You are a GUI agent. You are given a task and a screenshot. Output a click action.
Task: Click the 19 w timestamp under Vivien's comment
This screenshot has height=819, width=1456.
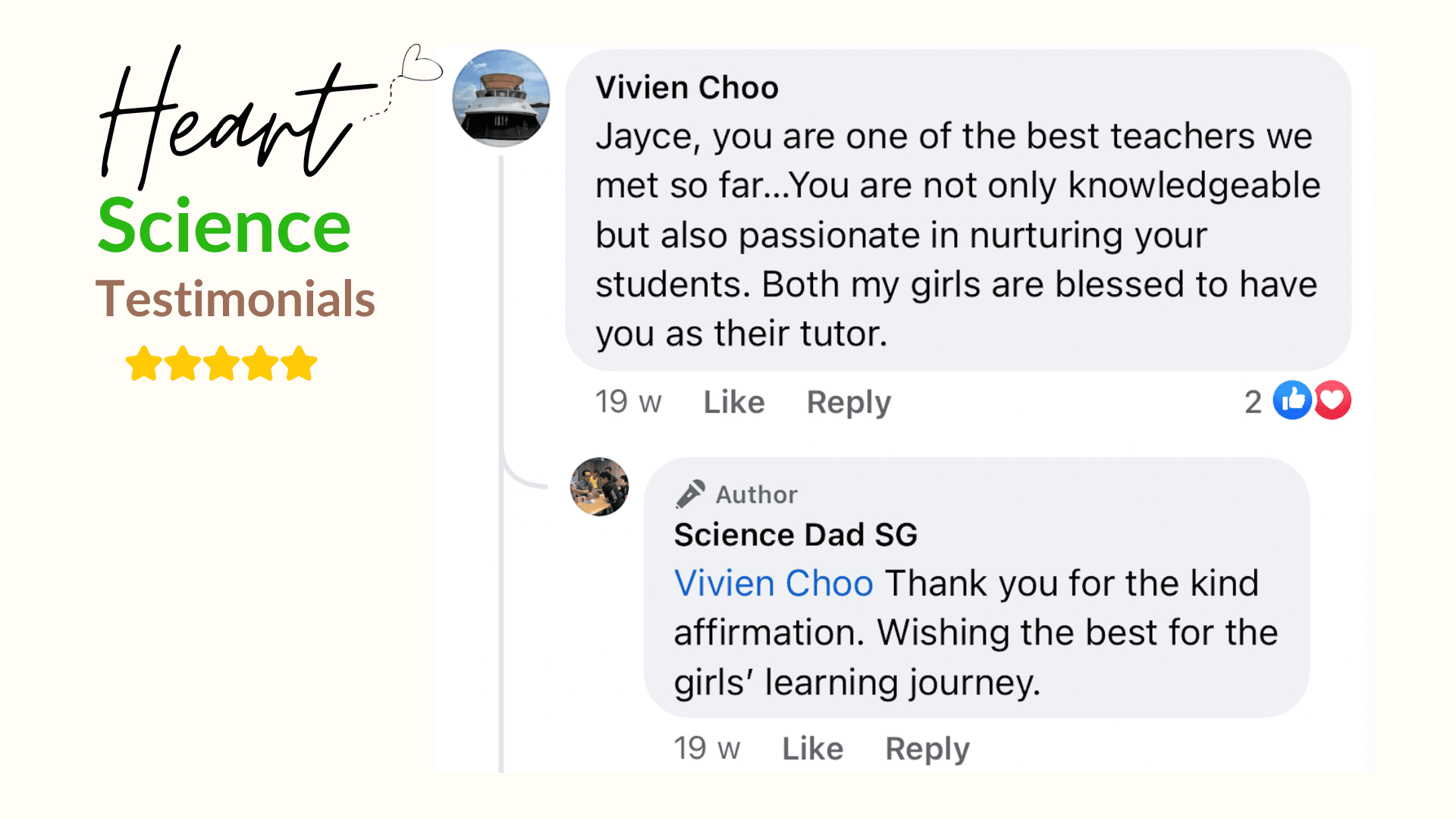628,402
